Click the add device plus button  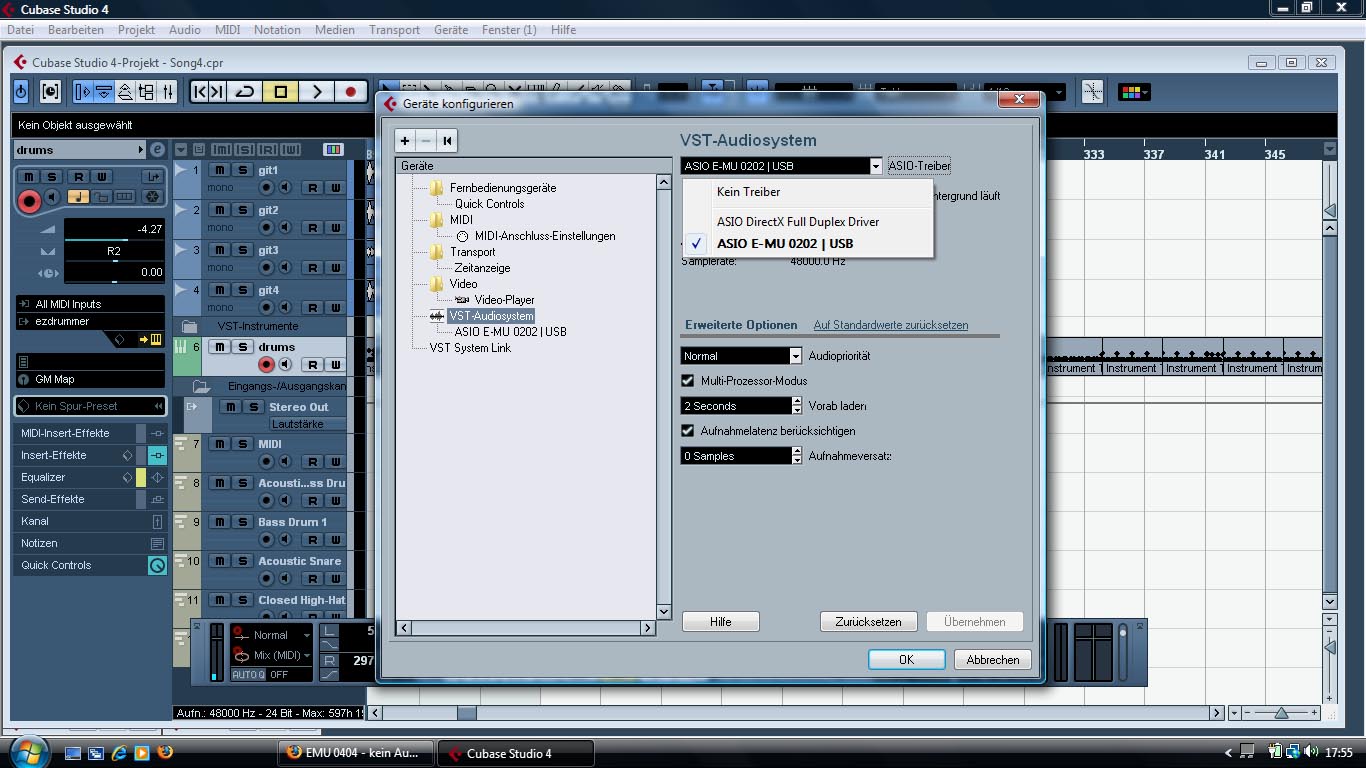(x=405, y=141)
